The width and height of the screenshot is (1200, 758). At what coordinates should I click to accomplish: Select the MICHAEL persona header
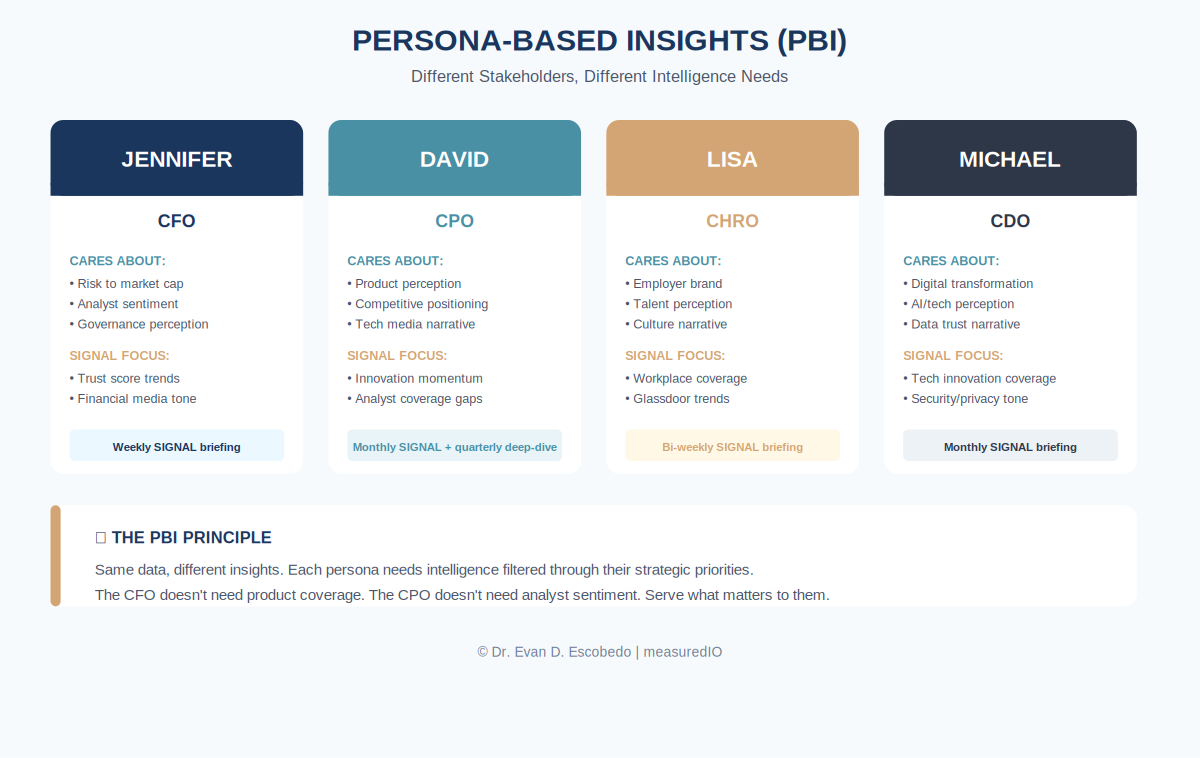point(1010,158)
